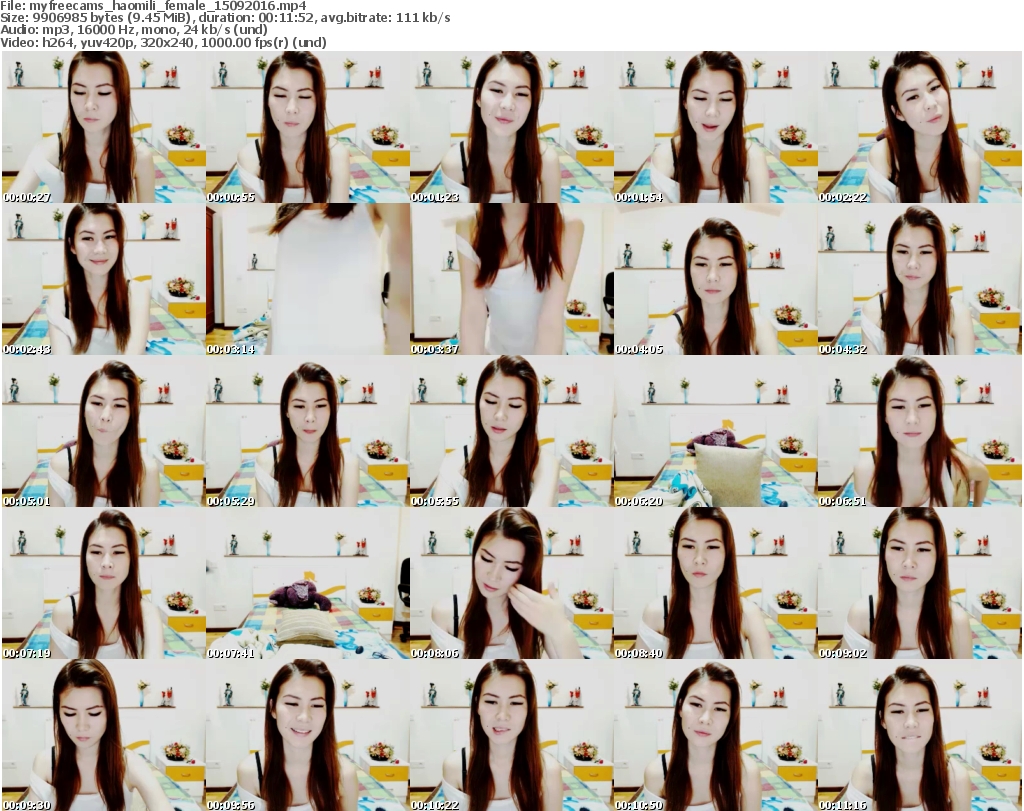Select the frame marked 00:04:32
Screen dimensions: 1024x811
coord(920,279)
